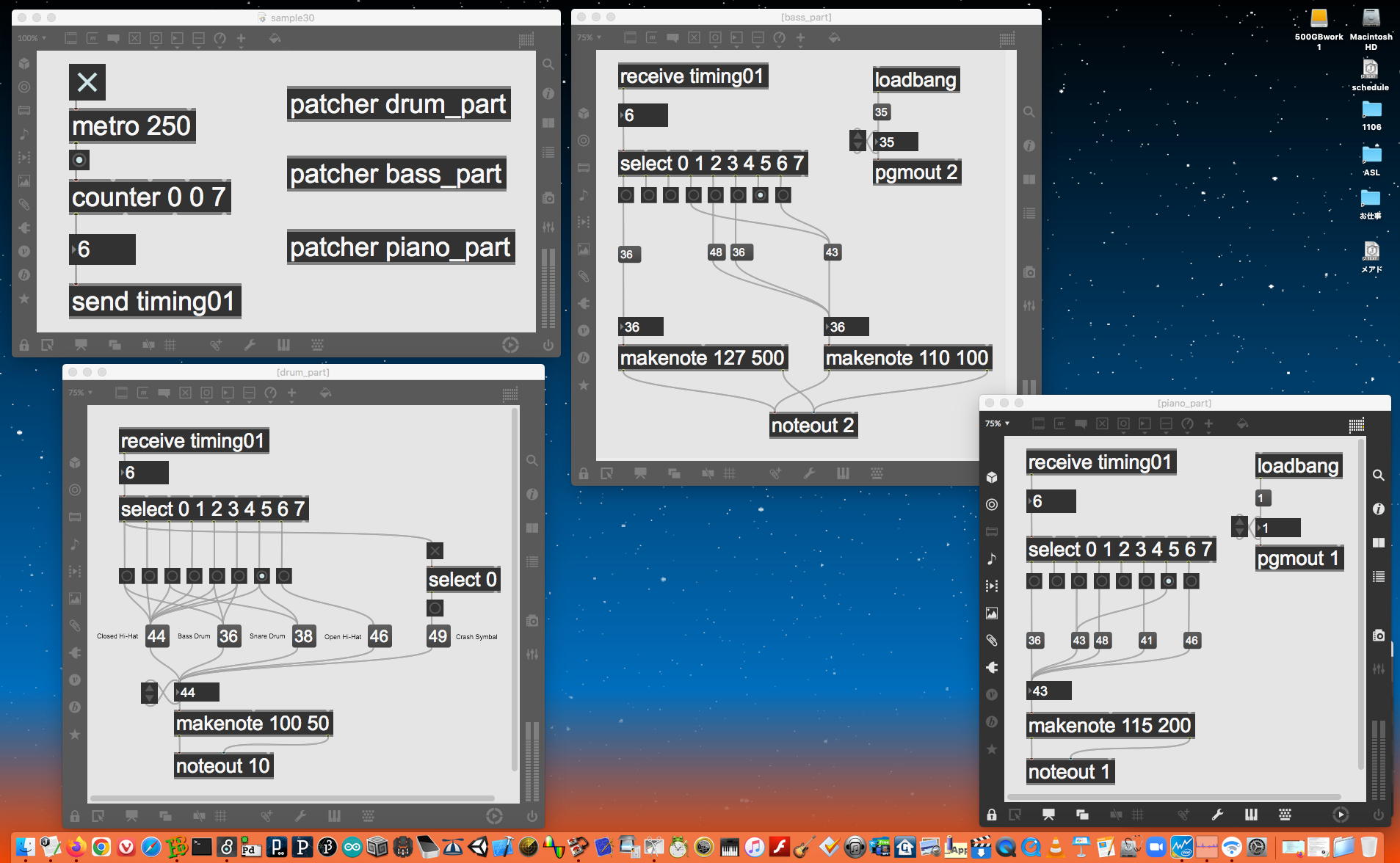
Task: Click the search magnifier in piano_part window
Action: [1379, 476]
